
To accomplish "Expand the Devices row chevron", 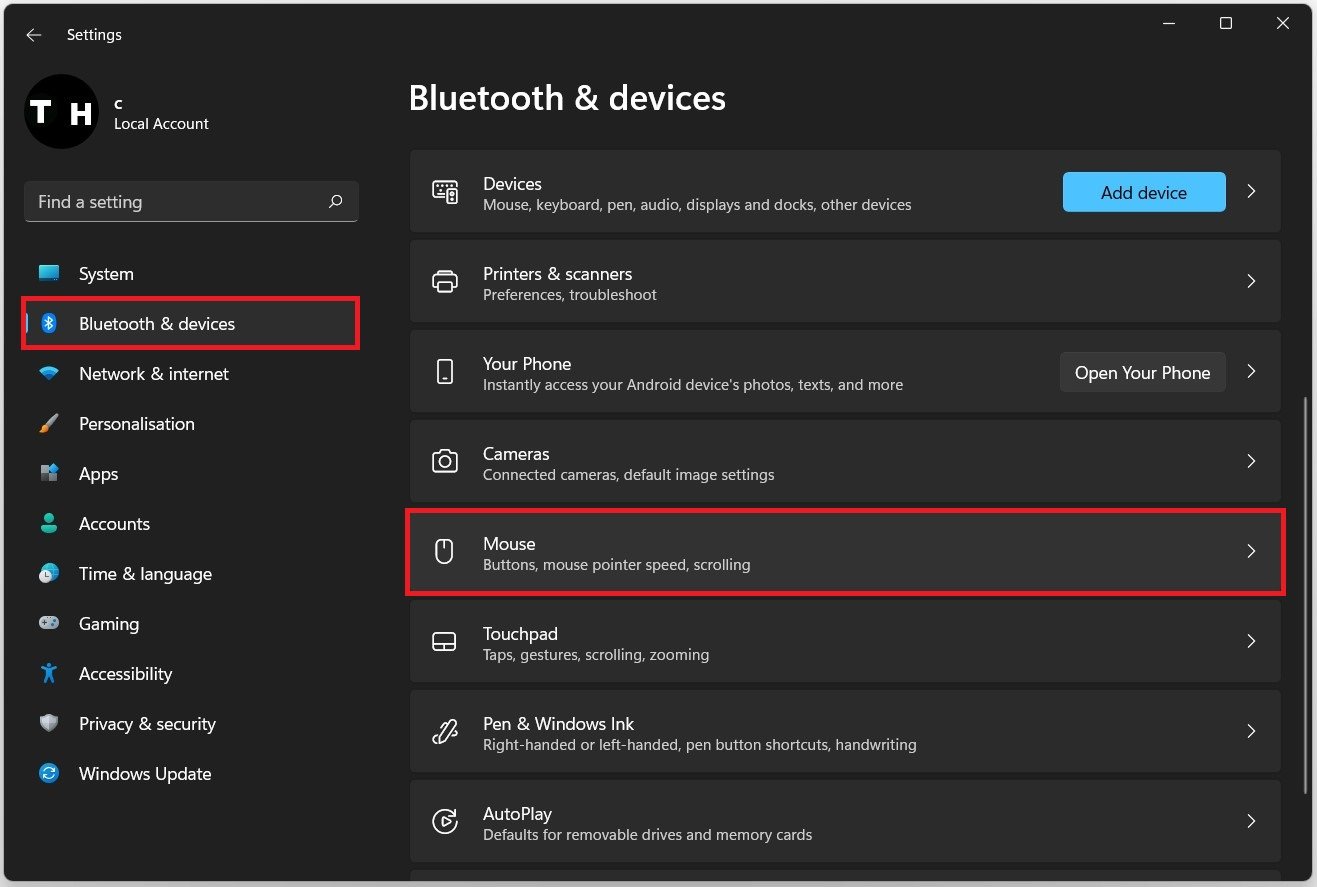I will coord(1251,191).
